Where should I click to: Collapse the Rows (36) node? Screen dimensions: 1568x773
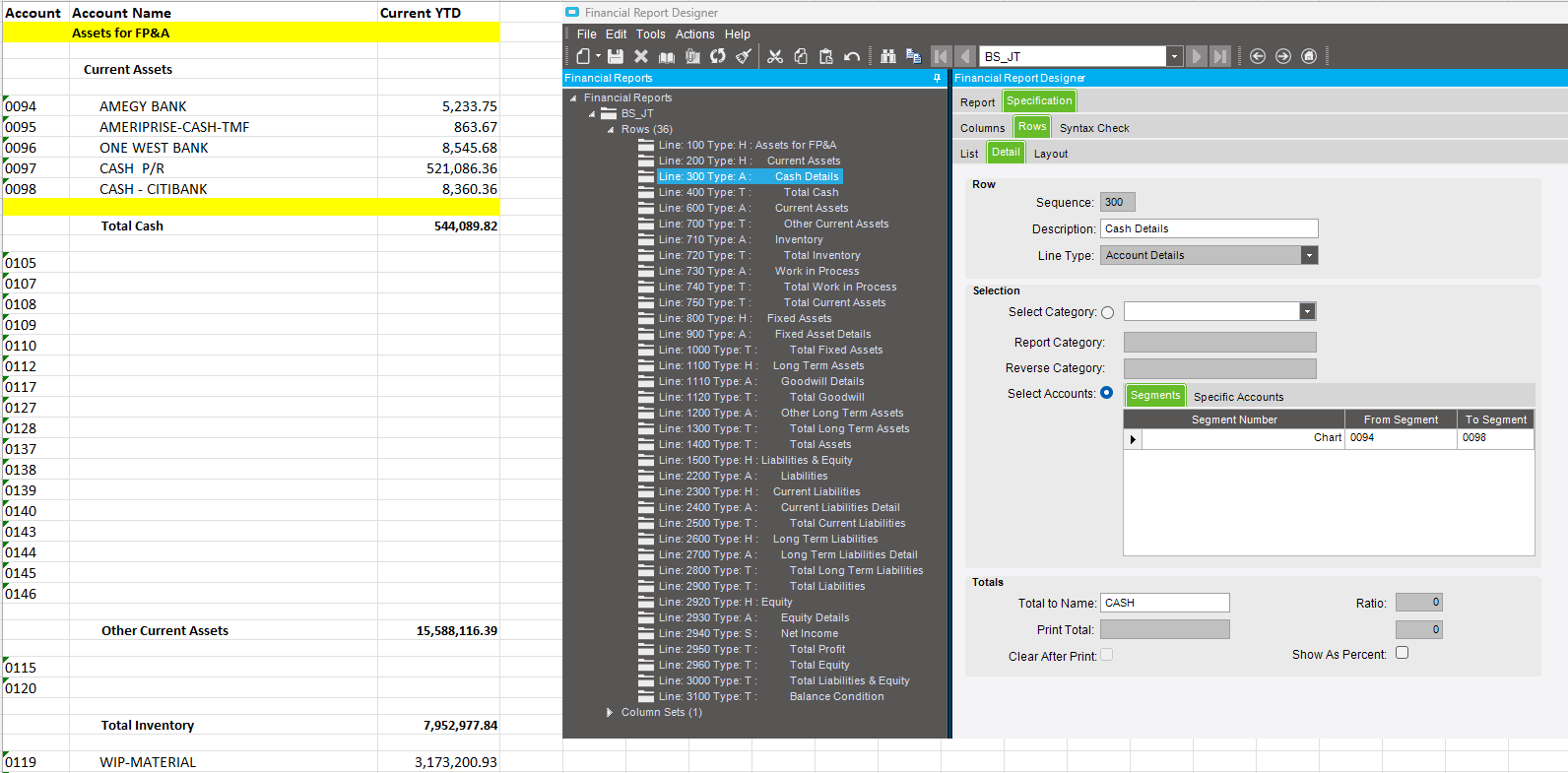(611, 130)
